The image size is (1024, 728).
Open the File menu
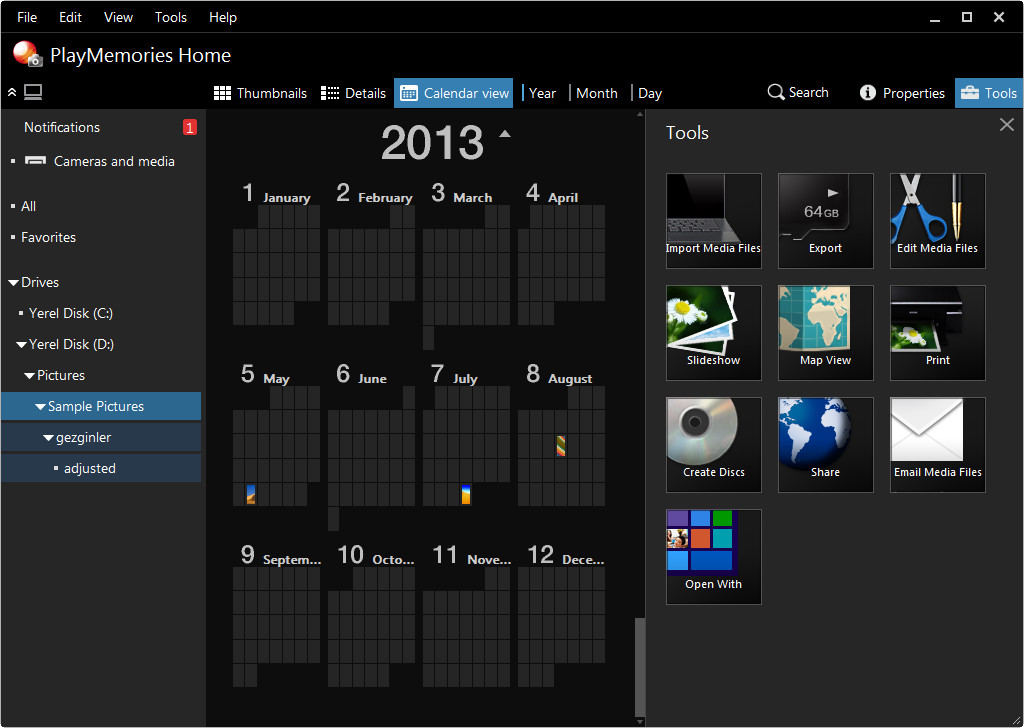[27, 18]
